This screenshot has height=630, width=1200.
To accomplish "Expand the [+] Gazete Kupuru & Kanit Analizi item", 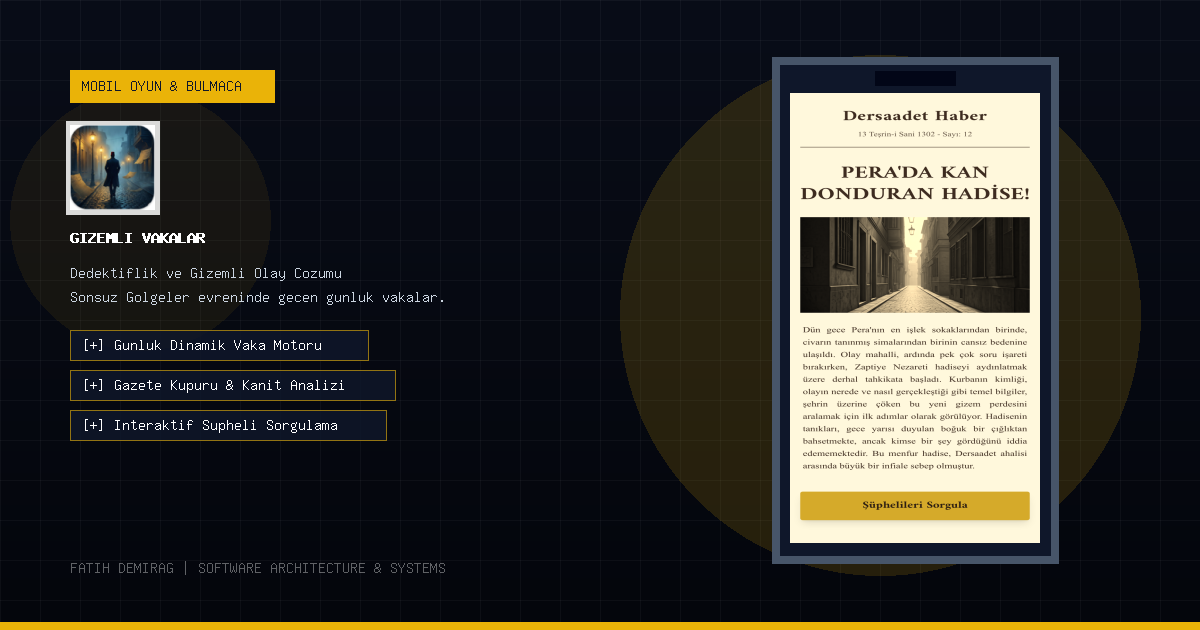I will coord(233,385).
